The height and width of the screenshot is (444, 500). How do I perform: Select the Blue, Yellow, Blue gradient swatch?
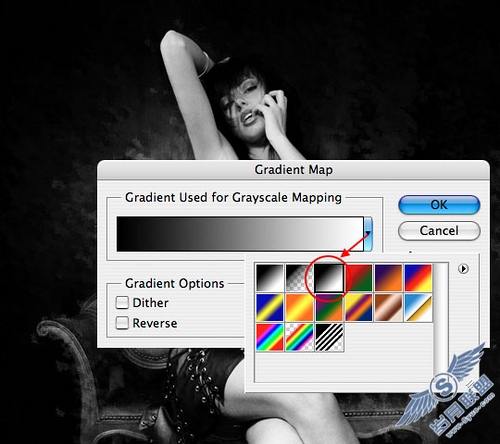click(270, 308)
